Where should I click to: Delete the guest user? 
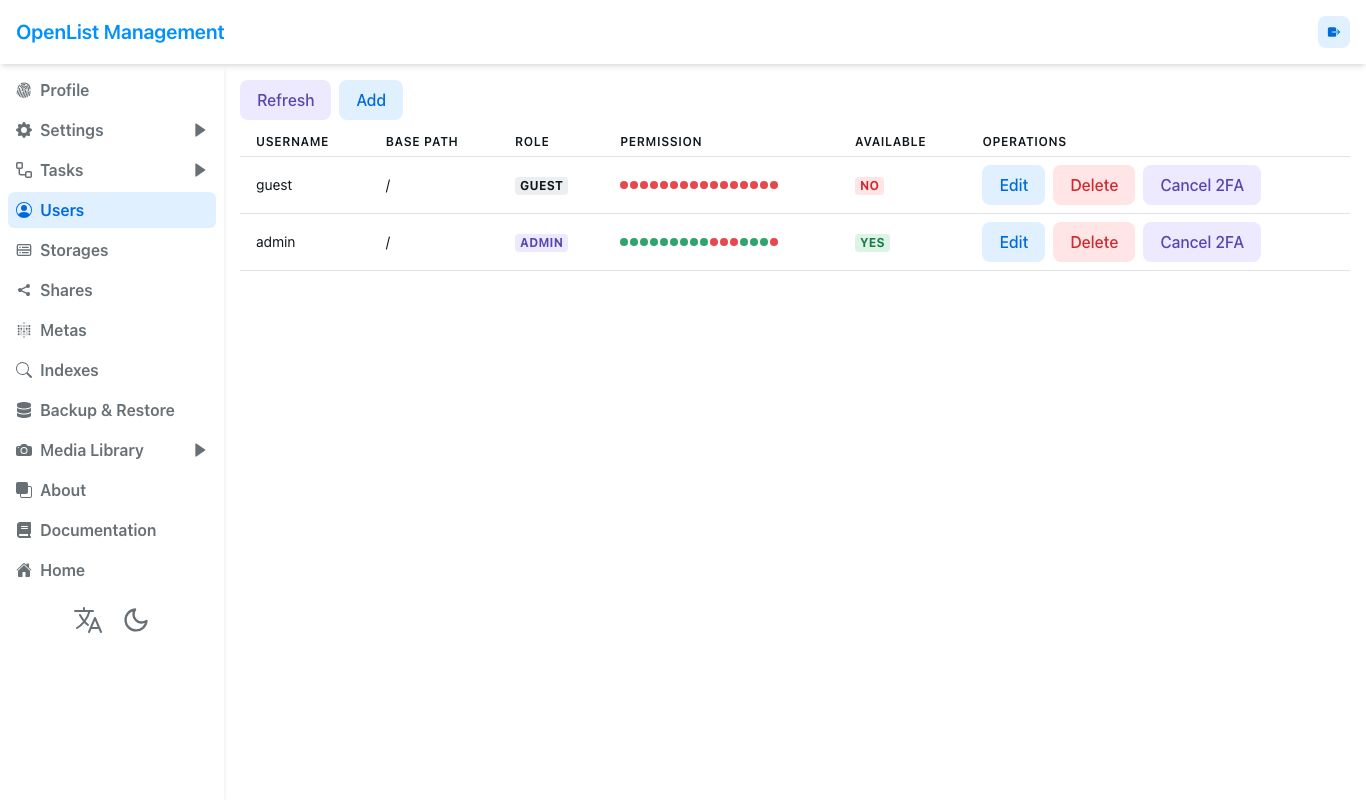point(1094,185)
